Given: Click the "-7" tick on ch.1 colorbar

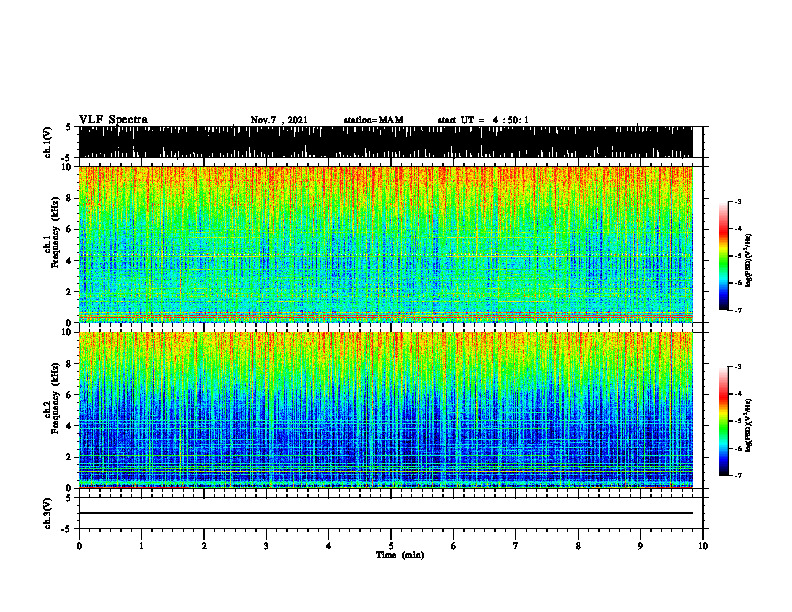Looking at the screenshot, I should tap(738, 310).
